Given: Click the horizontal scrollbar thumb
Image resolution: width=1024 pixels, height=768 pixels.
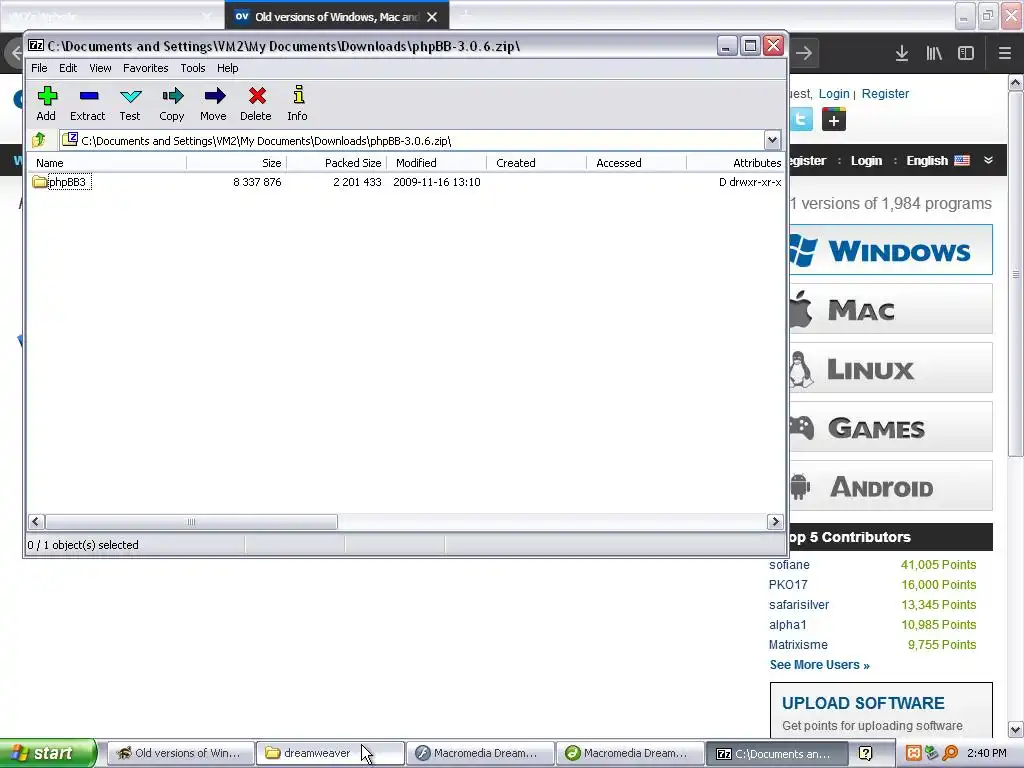Looking at the screenshot, I should [191, 522].
